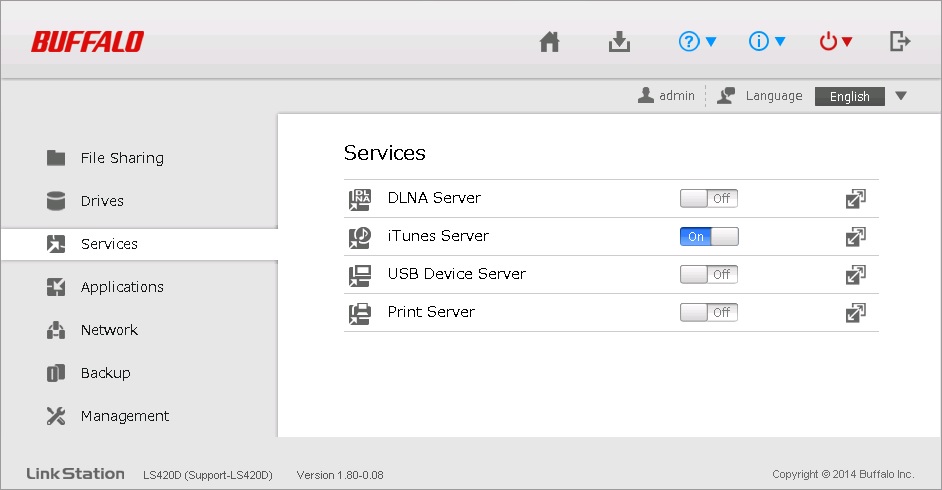This screenshot has height=490, width=942.
Task: Open the red power options menu
Action: coord(836,41)
